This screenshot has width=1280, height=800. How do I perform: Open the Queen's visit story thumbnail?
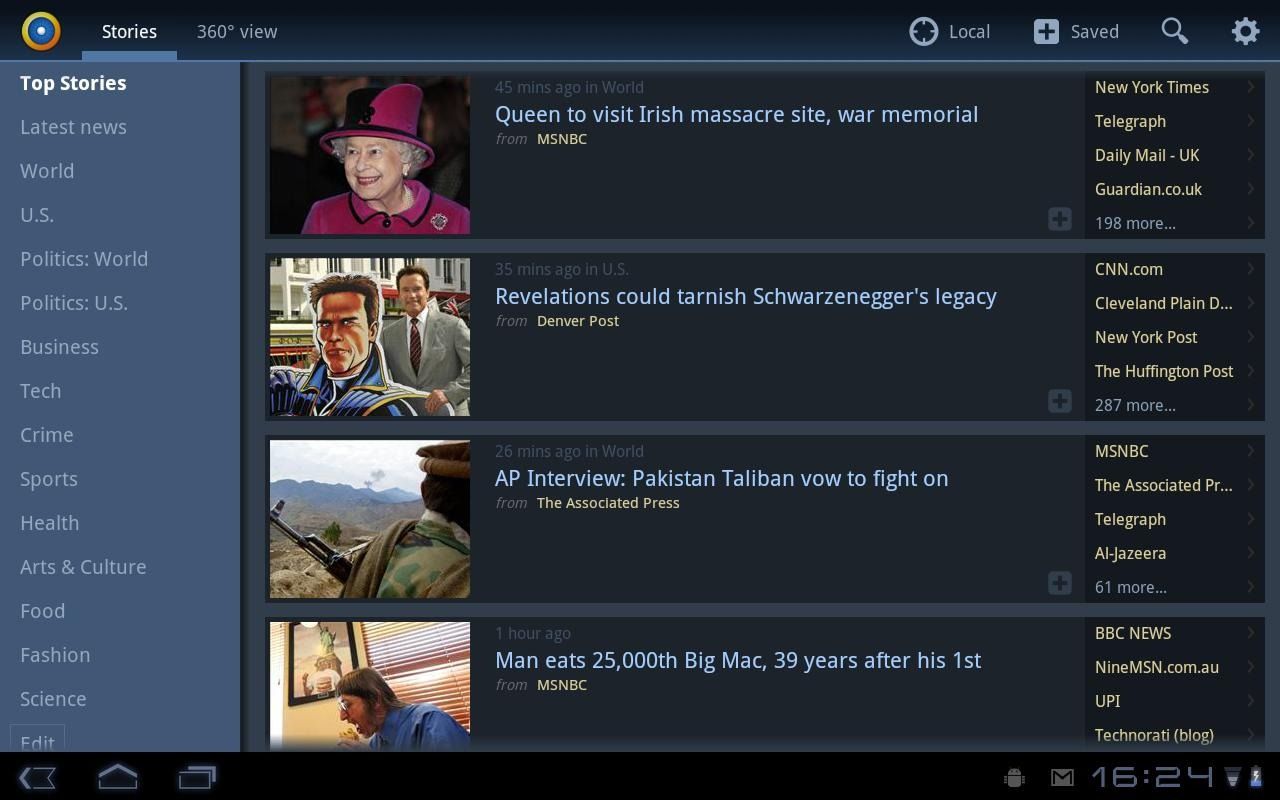pyautogui.click(x=369, y=154)
